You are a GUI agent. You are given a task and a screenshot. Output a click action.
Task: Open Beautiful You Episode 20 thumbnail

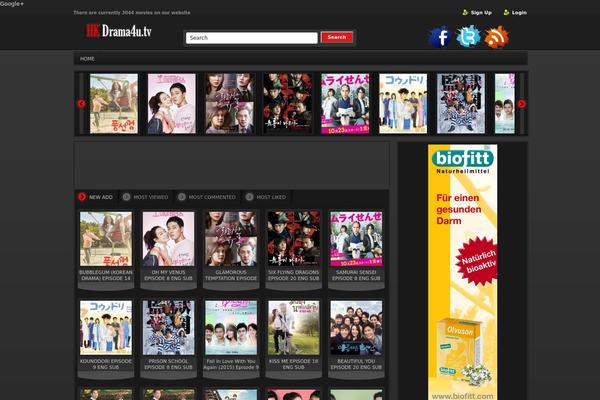[x=356, y=328]
